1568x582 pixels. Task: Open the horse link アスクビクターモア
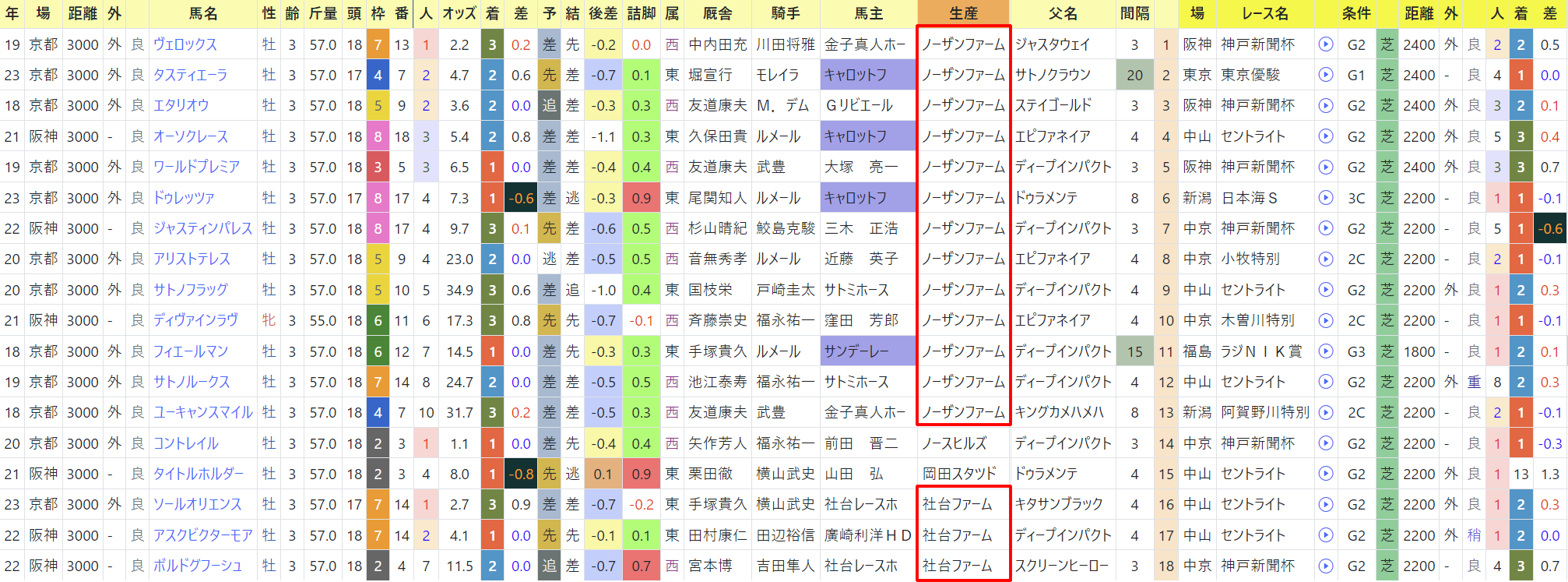point(202,535)
